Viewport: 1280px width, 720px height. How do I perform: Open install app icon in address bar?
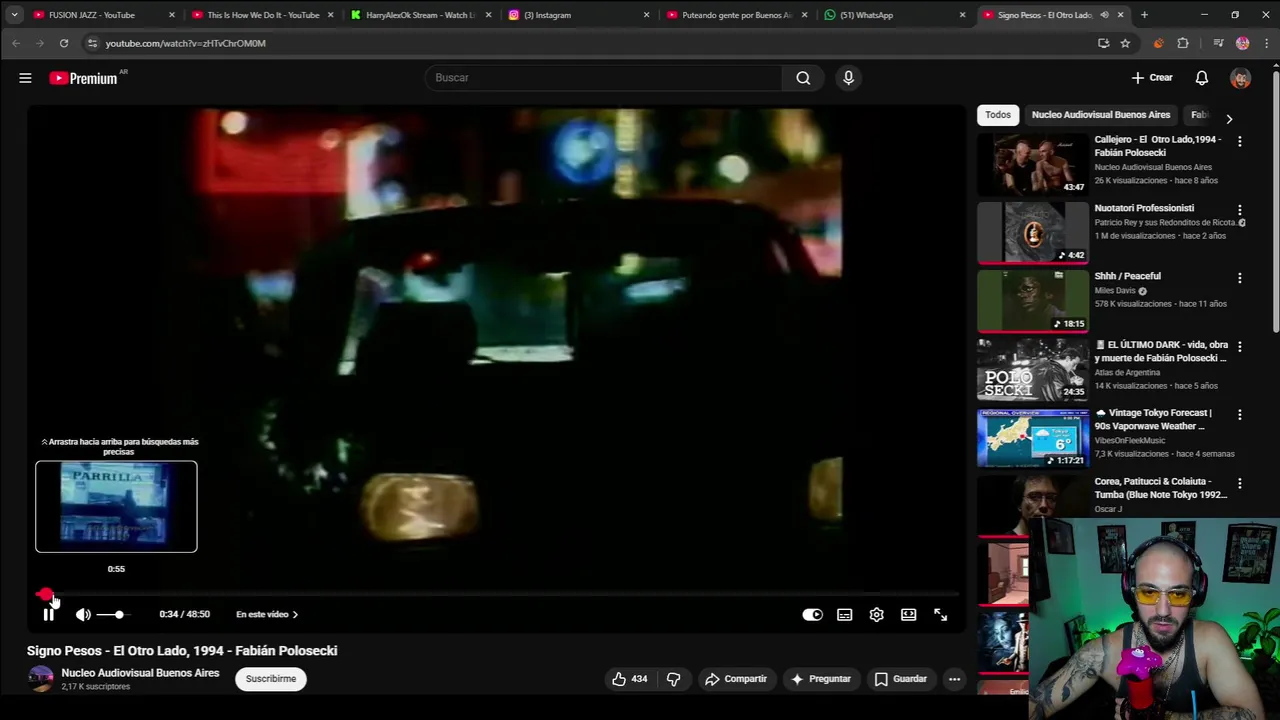[1103, 43]
